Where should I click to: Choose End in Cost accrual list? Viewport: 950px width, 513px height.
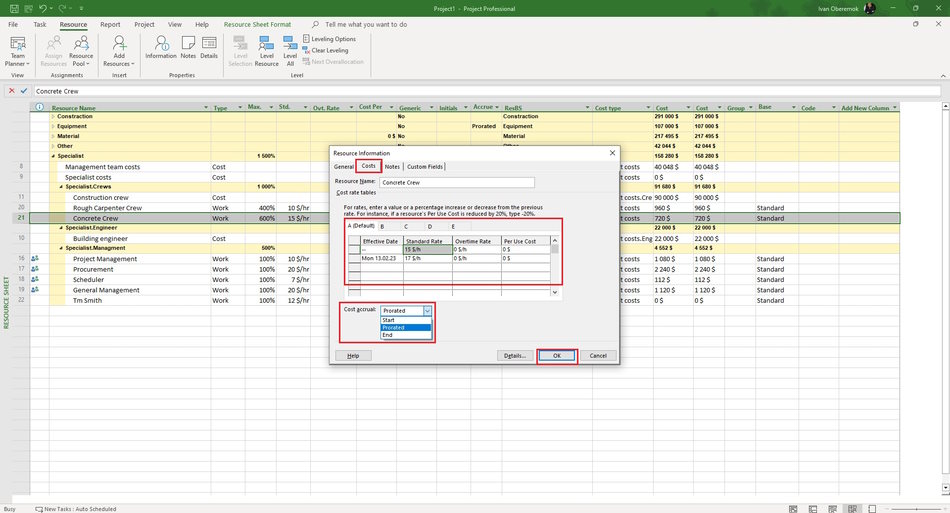click(x=405, y=335)
